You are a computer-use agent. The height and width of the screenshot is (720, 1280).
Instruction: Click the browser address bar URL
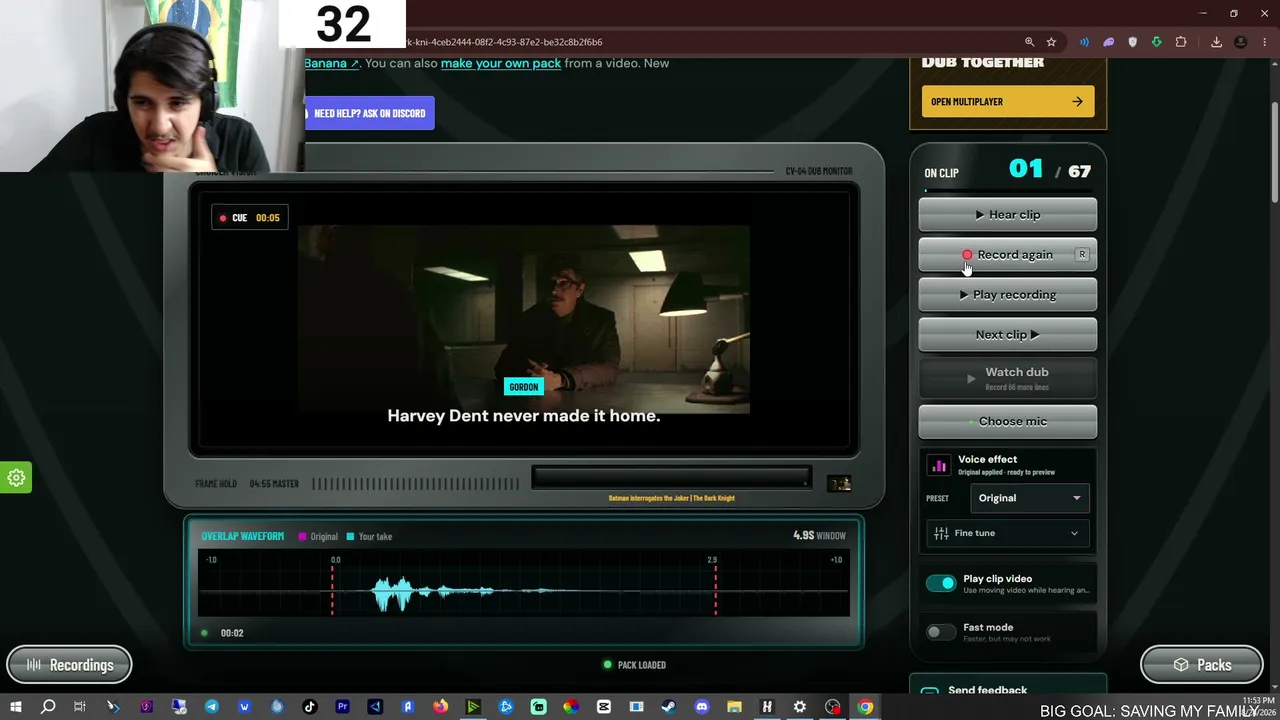pos(505,42)
